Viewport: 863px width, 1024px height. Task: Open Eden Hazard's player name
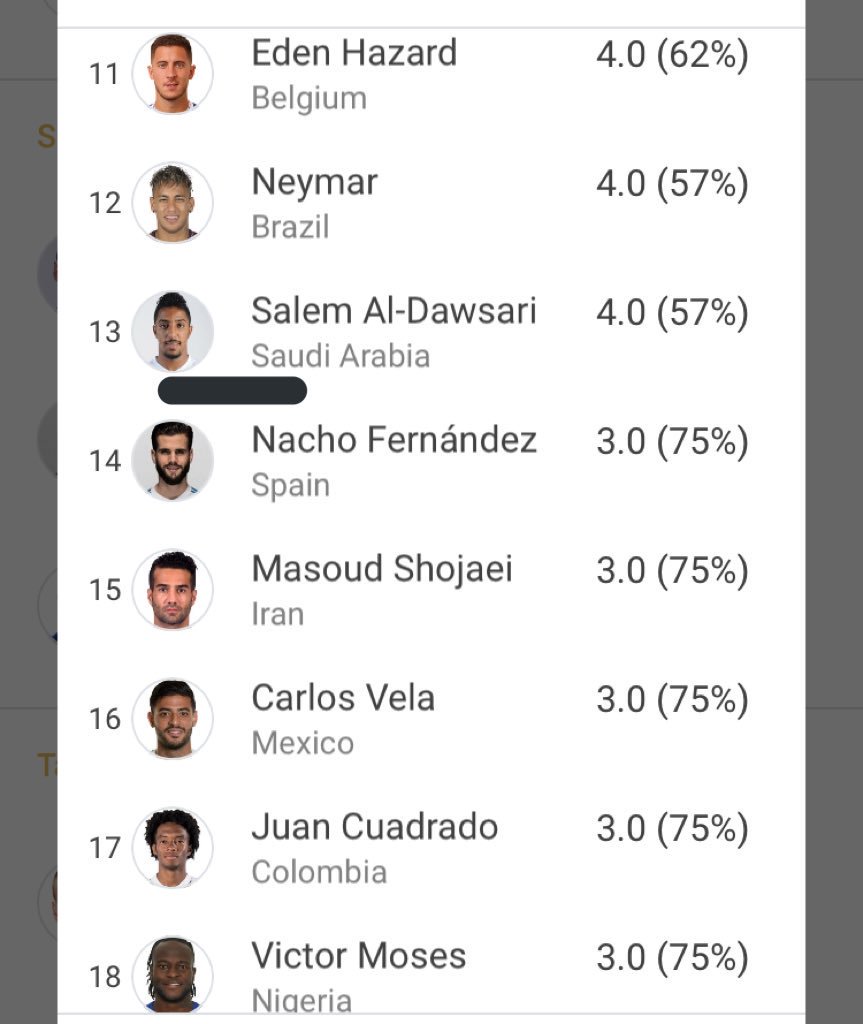[x=354, y=53]
